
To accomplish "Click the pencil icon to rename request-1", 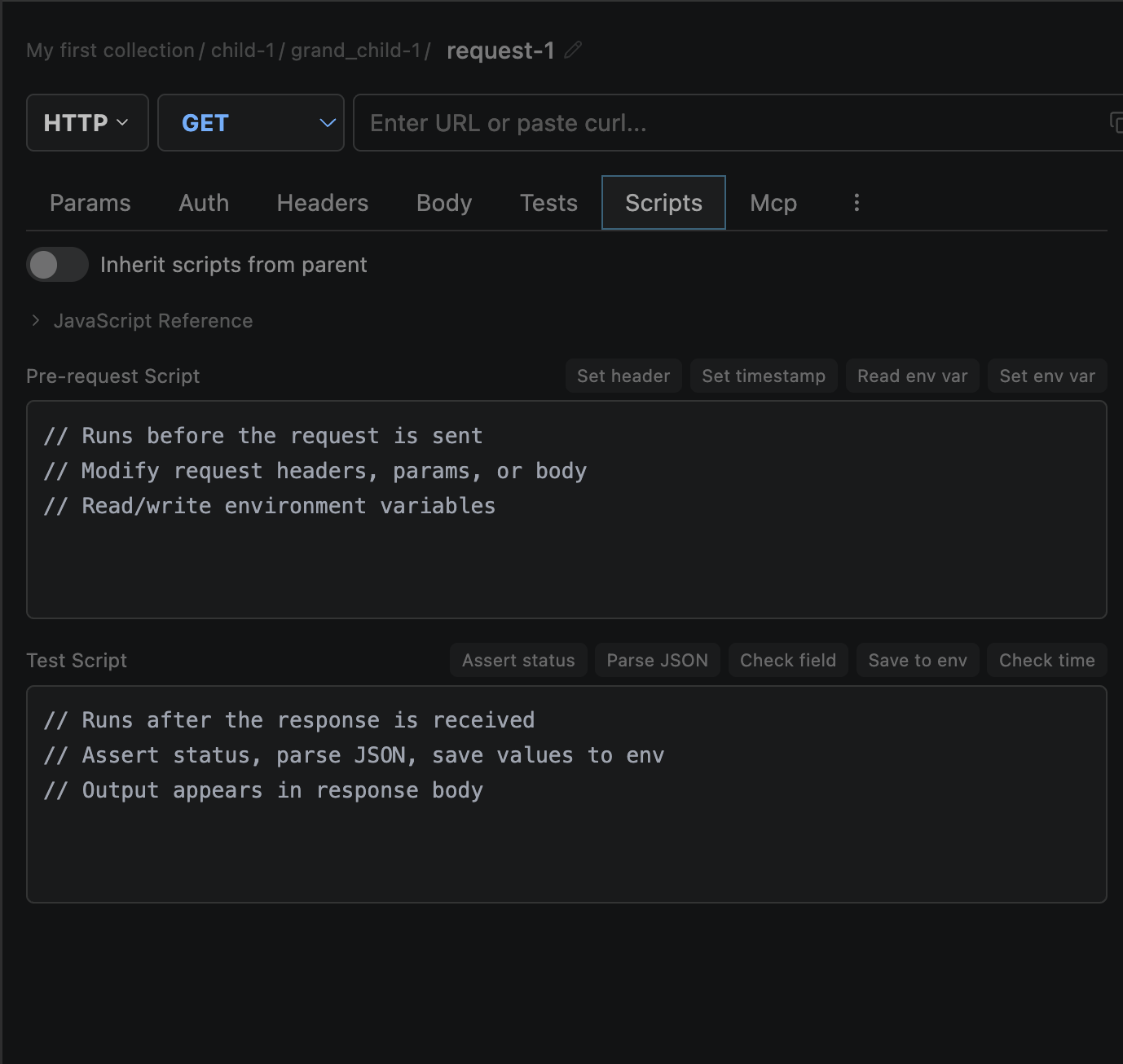I will 573,50.
